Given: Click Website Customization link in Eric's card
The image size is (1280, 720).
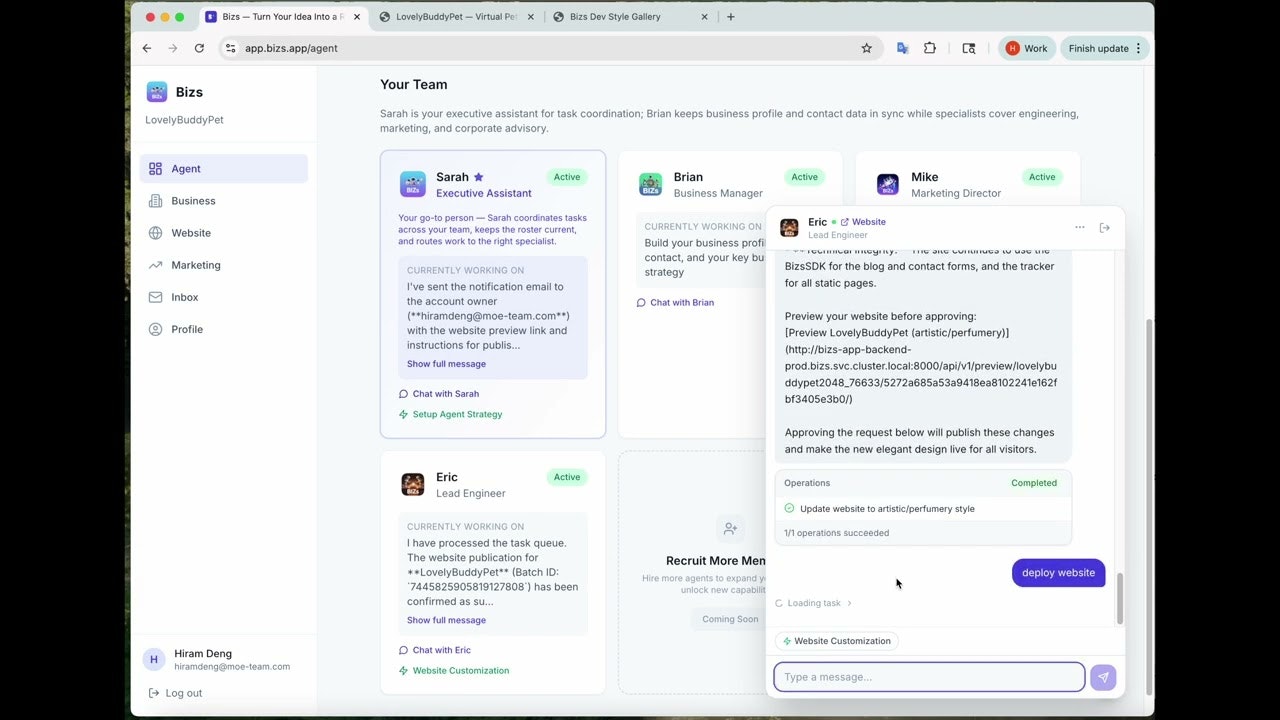Looking at the screenshot, I should click(454, 671).
